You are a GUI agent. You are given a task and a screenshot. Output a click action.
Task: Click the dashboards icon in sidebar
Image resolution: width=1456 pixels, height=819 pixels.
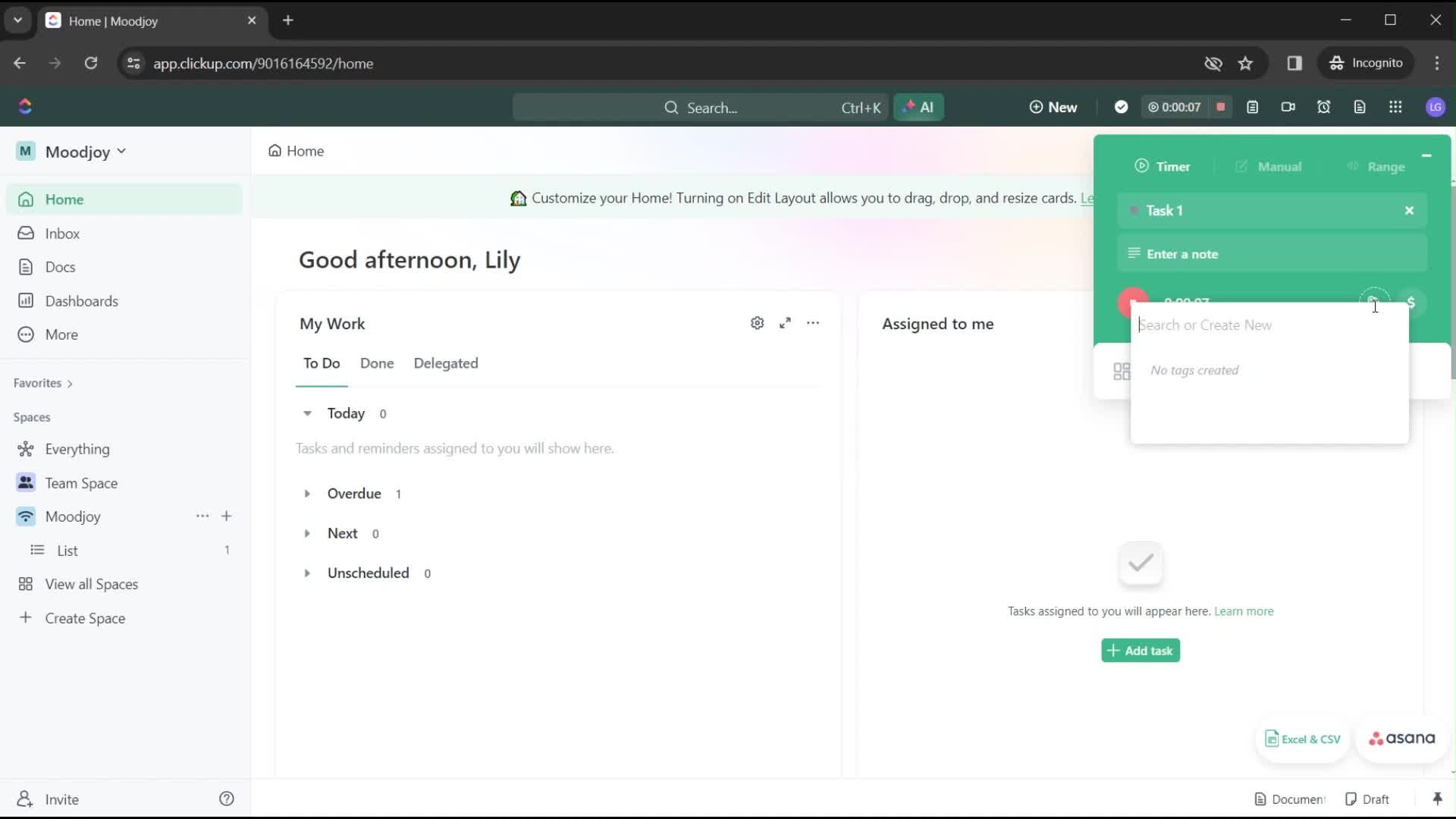pos(26,300)
